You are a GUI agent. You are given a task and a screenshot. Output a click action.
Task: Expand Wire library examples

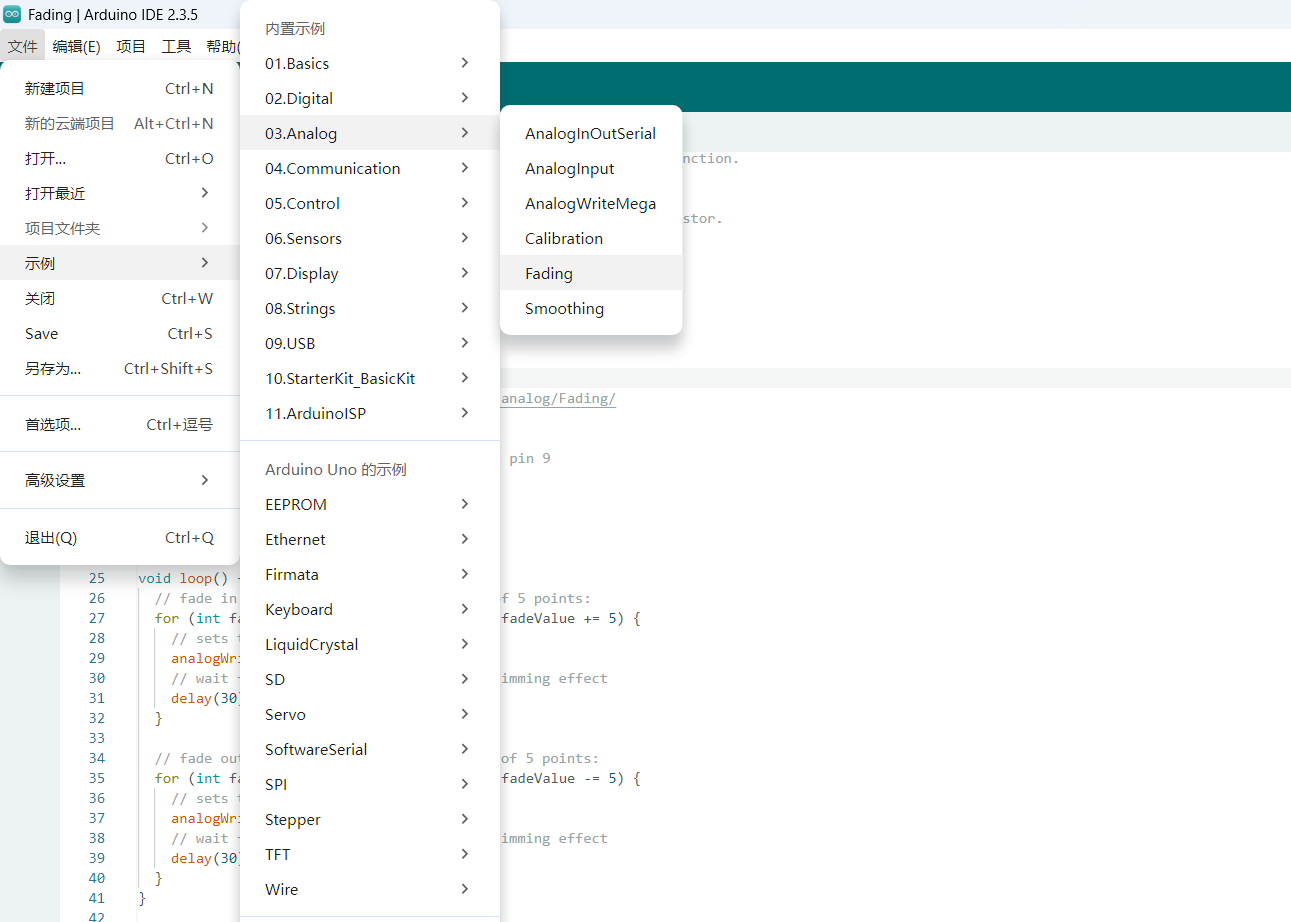pyautogui.click(x=370, y=889)
